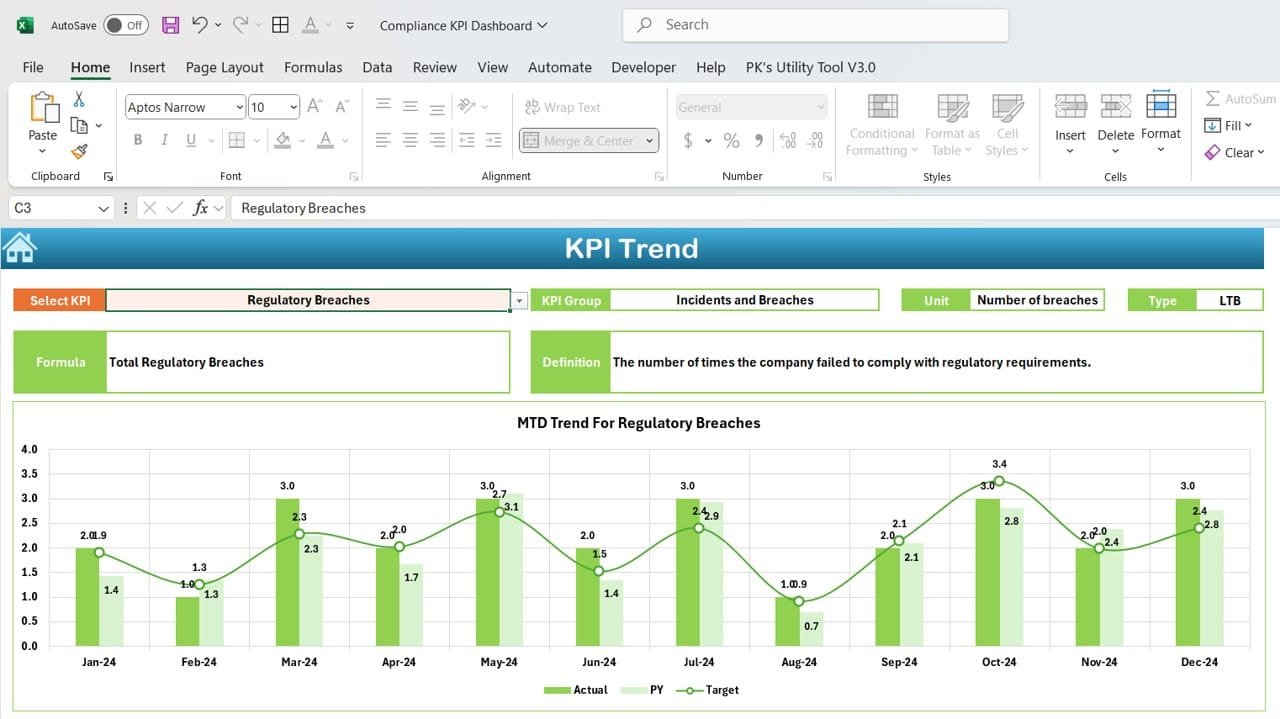
Task: Open the font name dropdown Aptos Narrow
Action: click(239, 107)
